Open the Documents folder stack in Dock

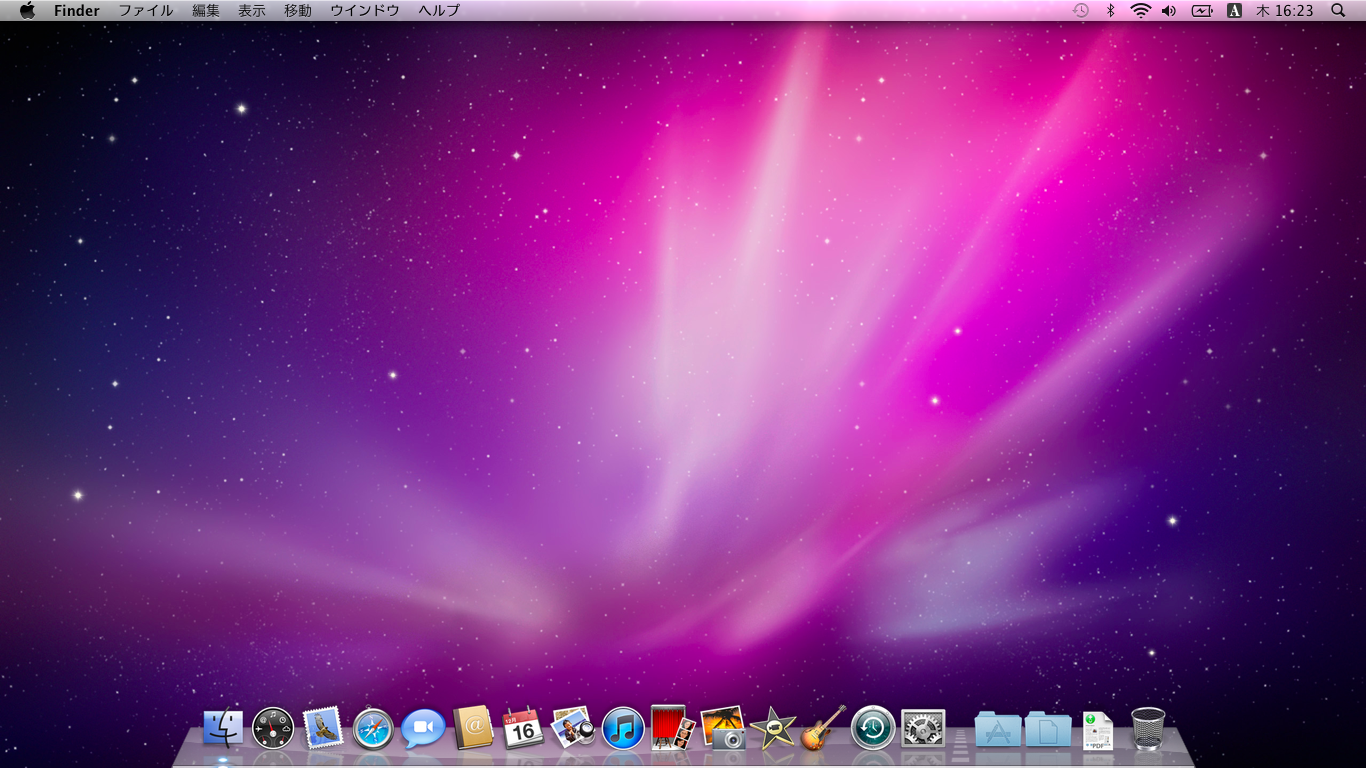coord(1048,729)
